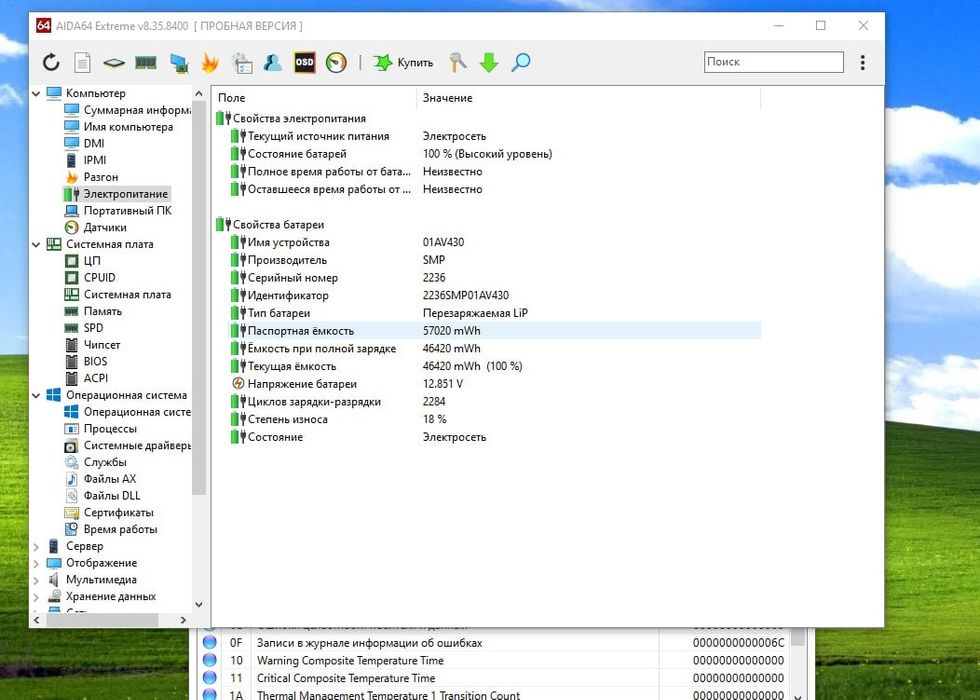
Task: Select the Память memory item
Action: (102, 311)
